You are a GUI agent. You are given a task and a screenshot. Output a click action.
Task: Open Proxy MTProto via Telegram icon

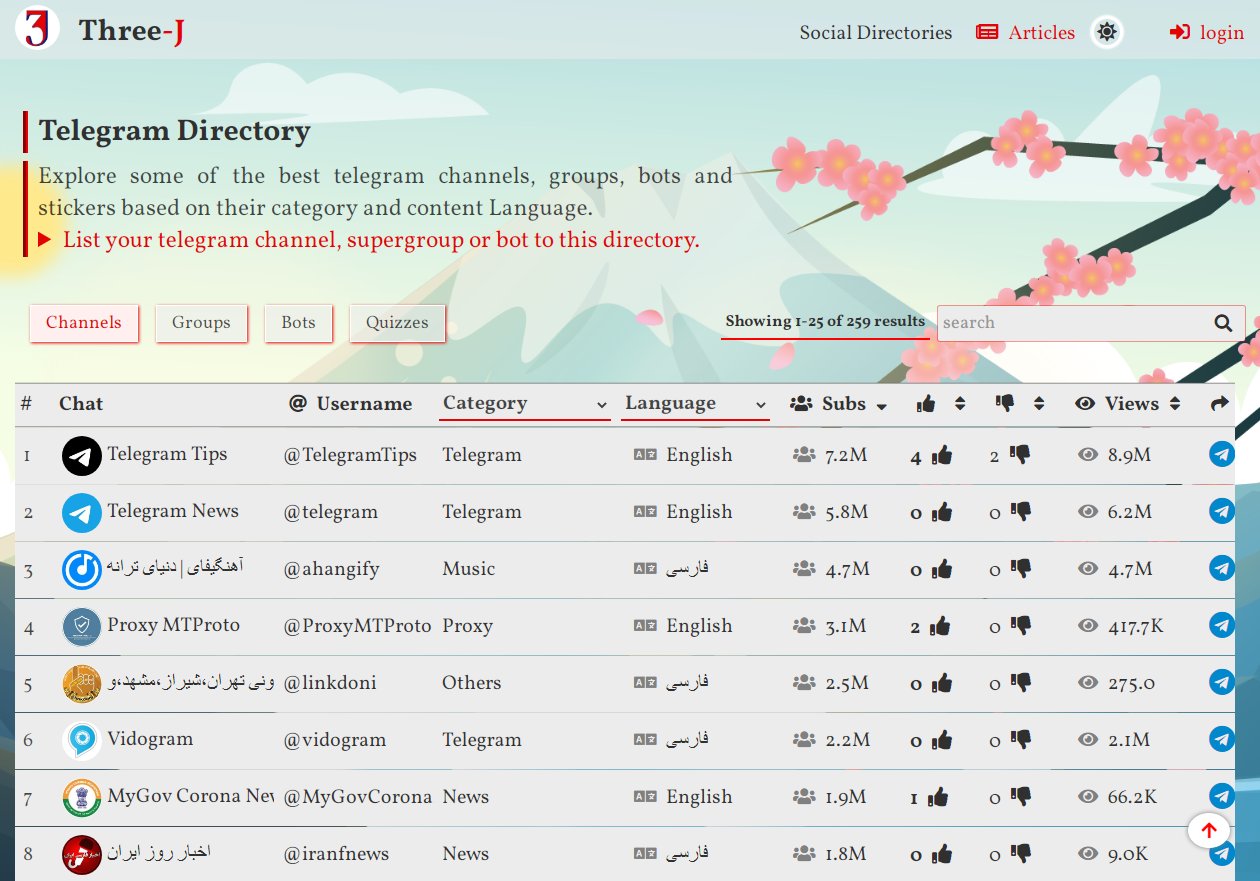click(1221, 625)
